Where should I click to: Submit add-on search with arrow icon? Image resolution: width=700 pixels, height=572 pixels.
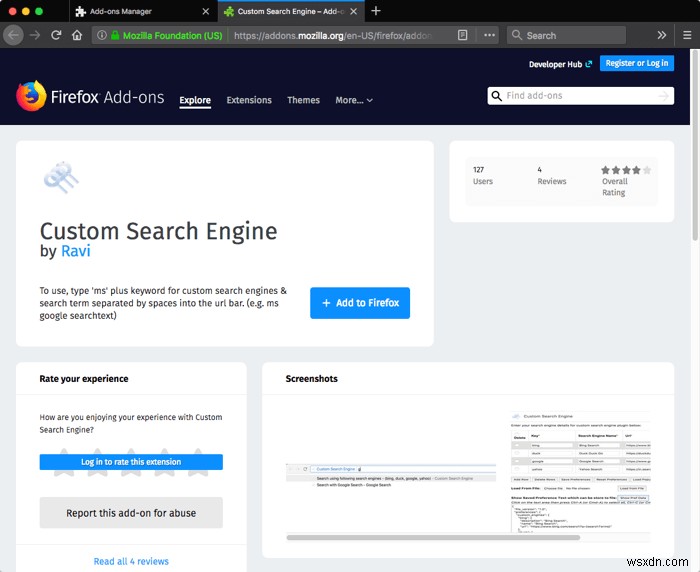click(x=664, y=96)
